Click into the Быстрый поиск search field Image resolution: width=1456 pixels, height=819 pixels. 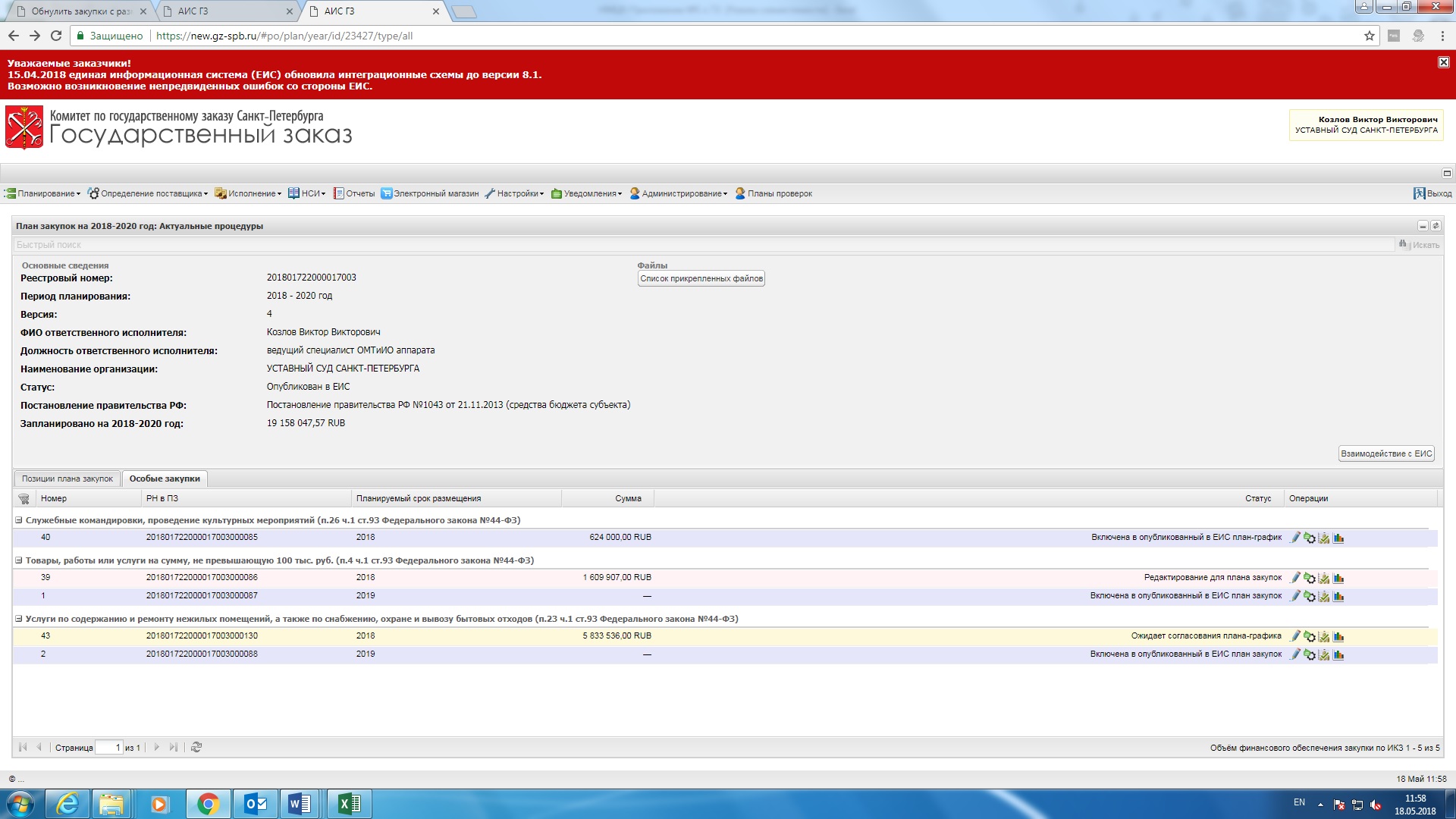tap(682, 245)
